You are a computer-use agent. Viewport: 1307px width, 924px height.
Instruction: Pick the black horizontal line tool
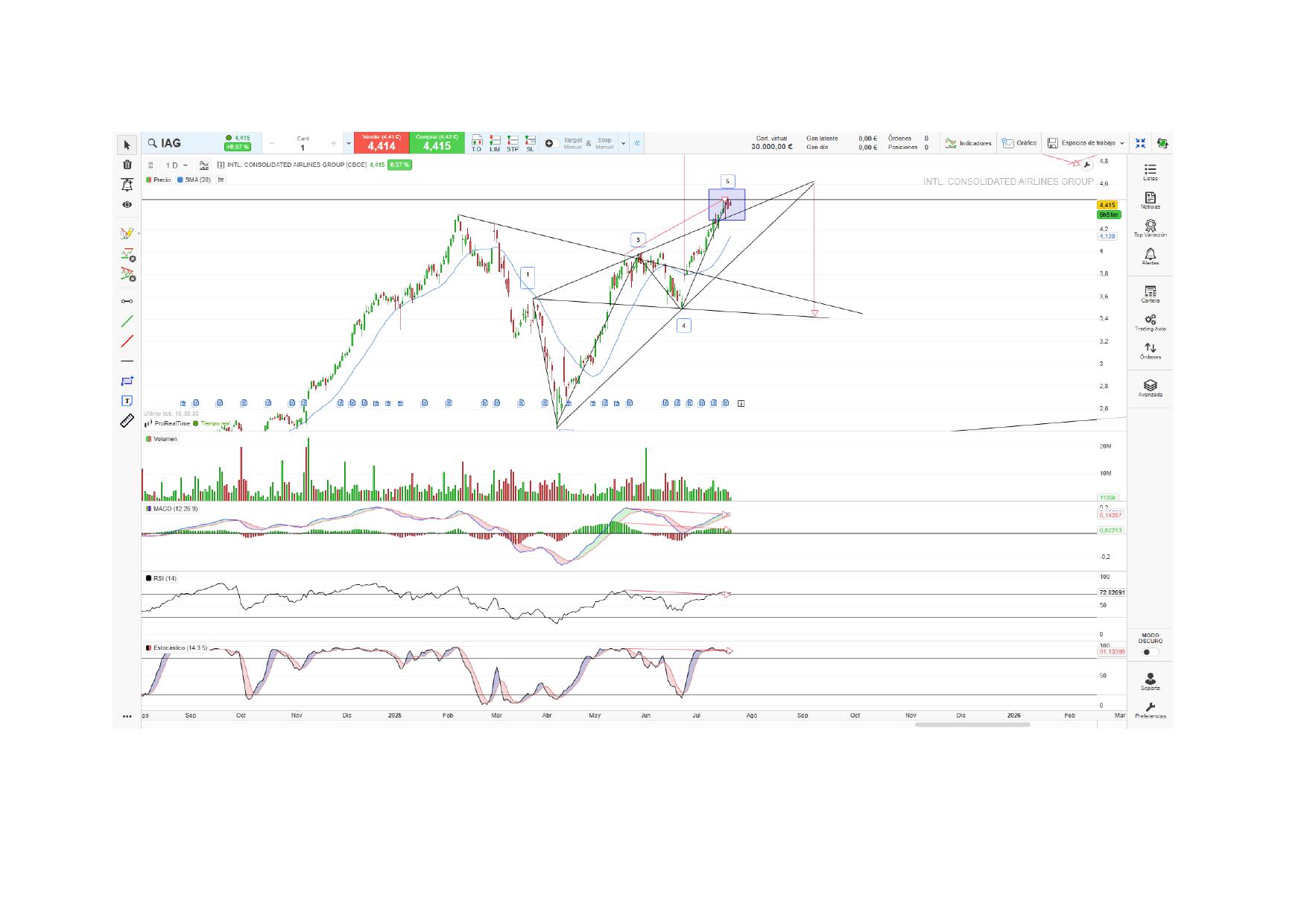tap(127, 361)
